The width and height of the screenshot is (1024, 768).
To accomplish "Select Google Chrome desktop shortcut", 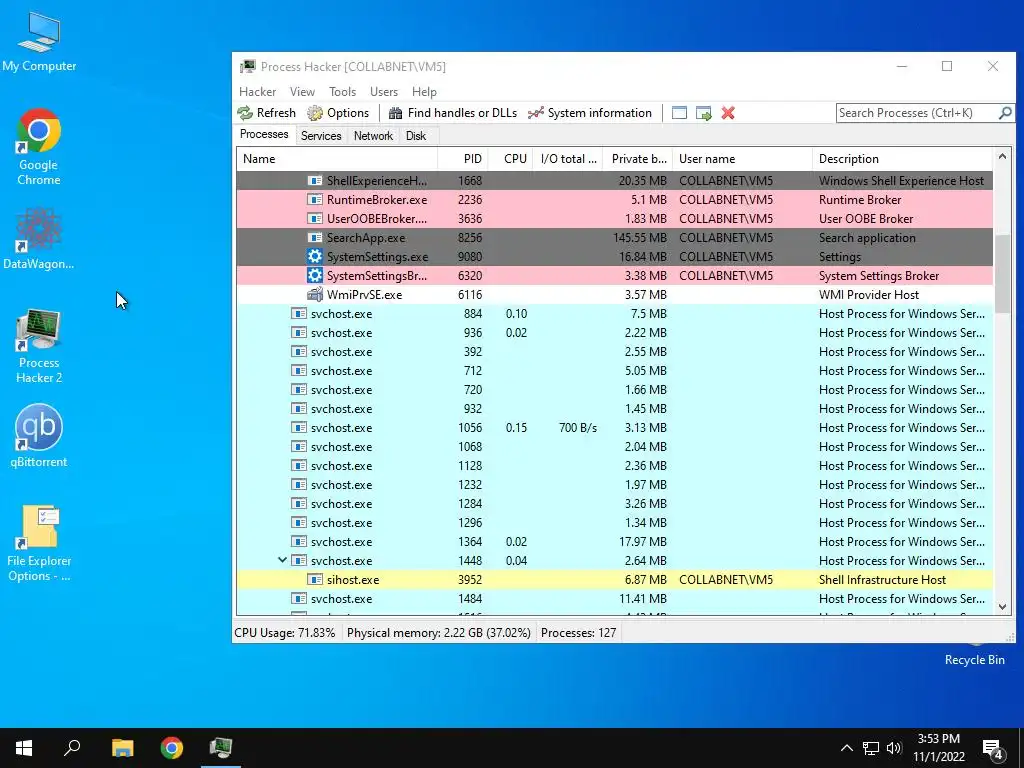I will click(x=39, y=148).
